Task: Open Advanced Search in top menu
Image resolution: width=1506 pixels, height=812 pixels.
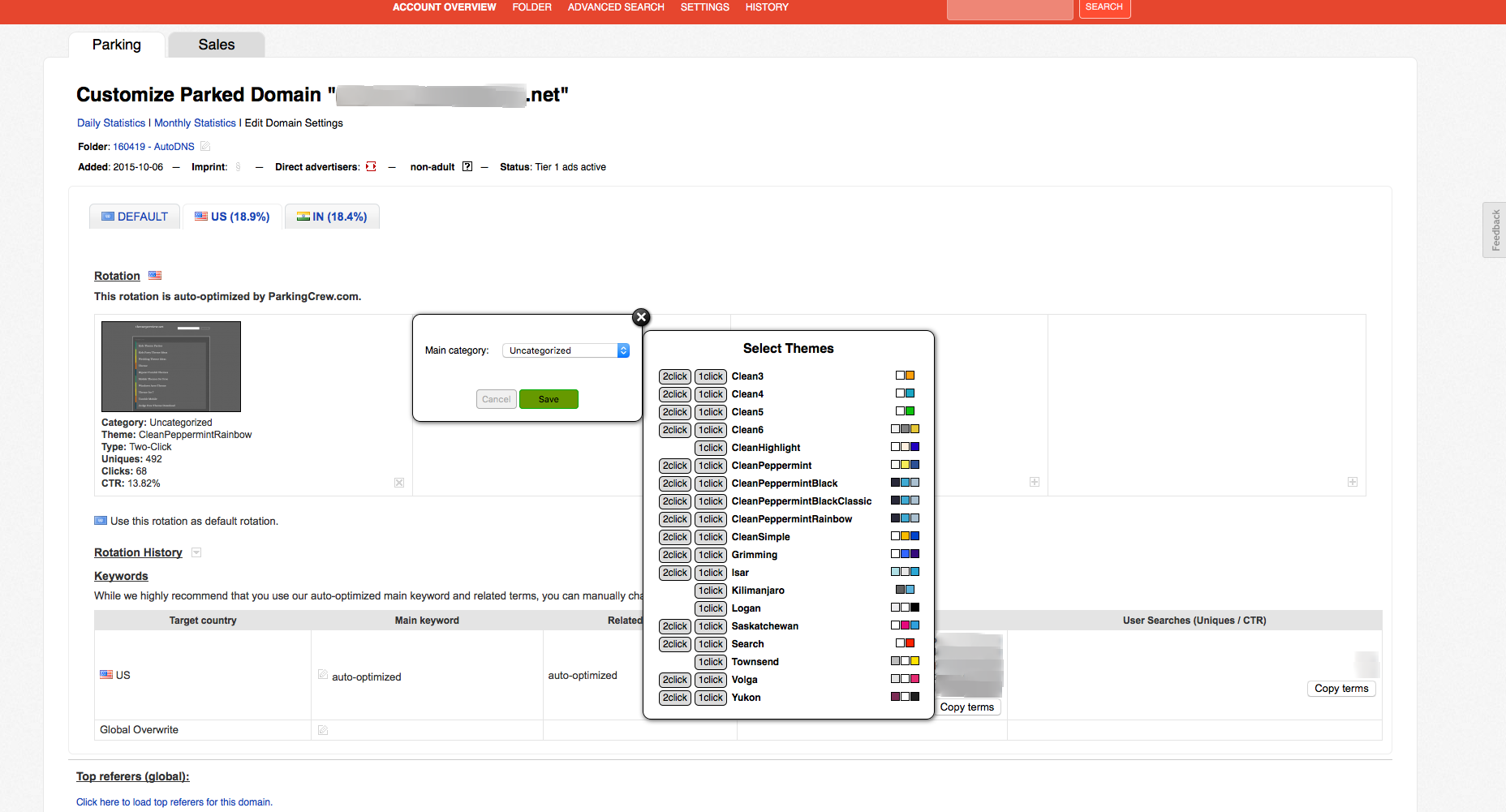Action: [615, 7]
